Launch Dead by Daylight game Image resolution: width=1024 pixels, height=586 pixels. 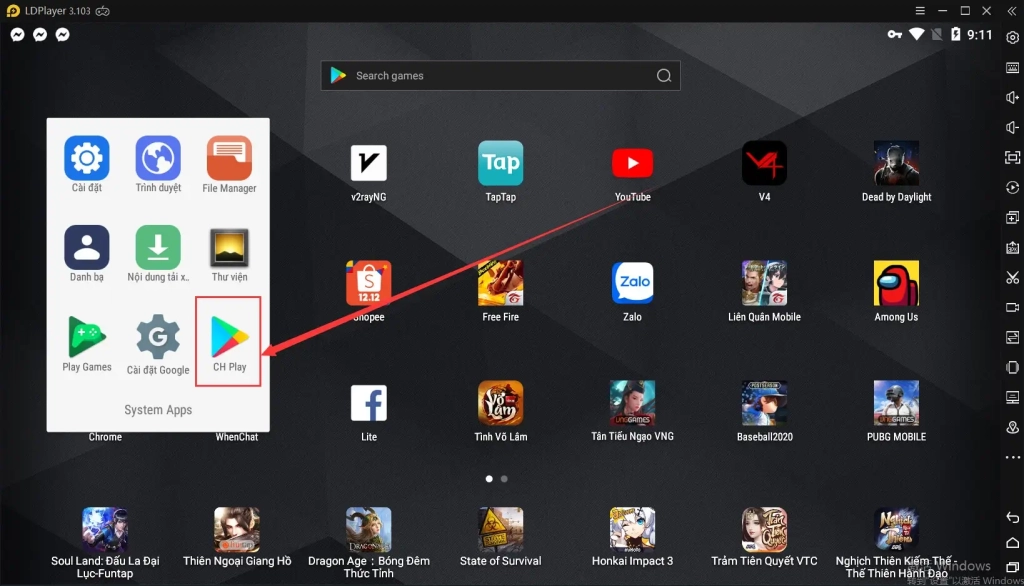[896, 163]
